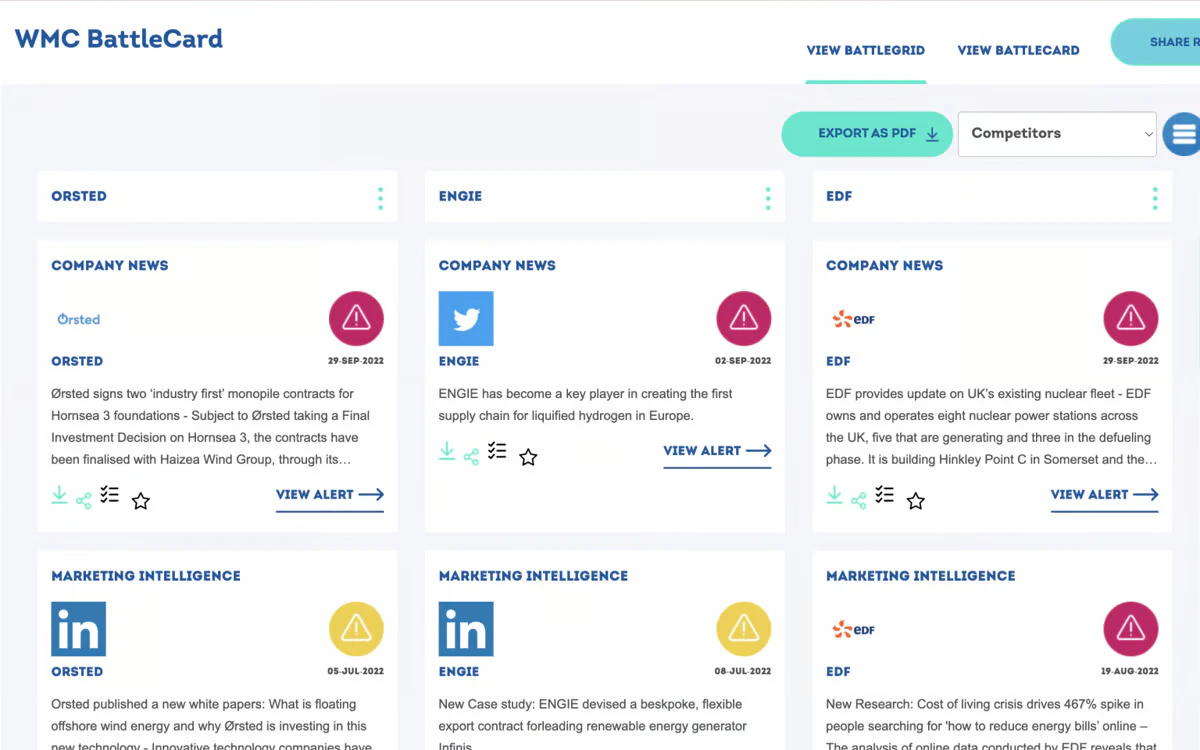
Task: Click the Export as PDF button
Action: coord(866,133)
